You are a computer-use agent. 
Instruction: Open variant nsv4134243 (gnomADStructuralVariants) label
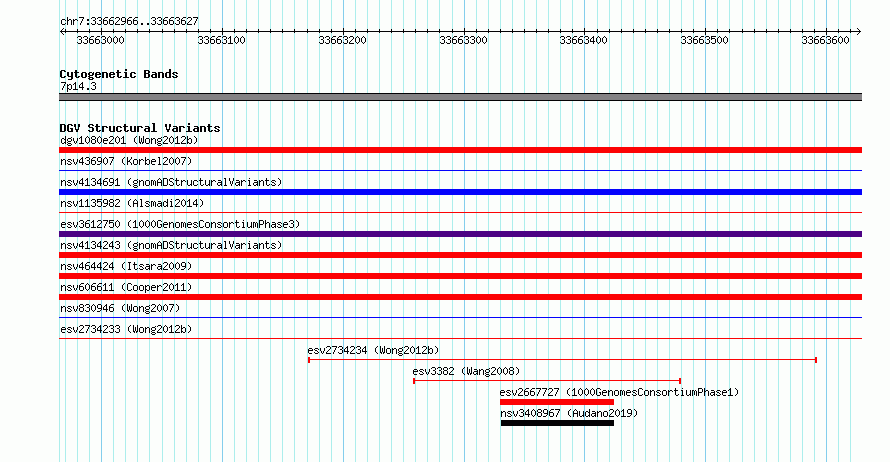click(171, 245)
